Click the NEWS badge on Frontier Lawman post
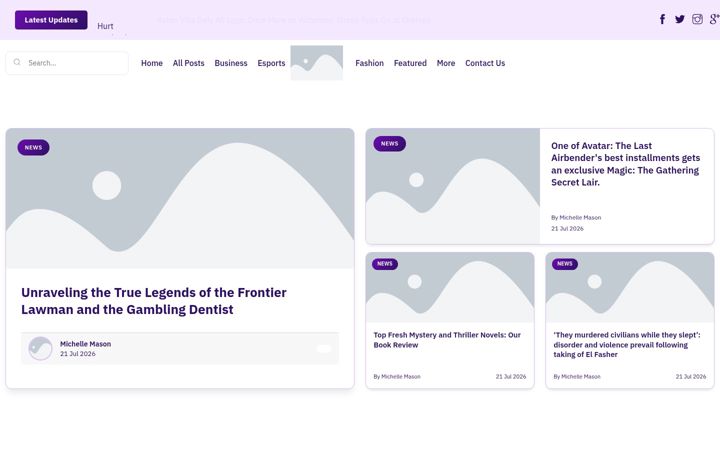This screenshot has height=450, width=720. [x=34, y=147]
